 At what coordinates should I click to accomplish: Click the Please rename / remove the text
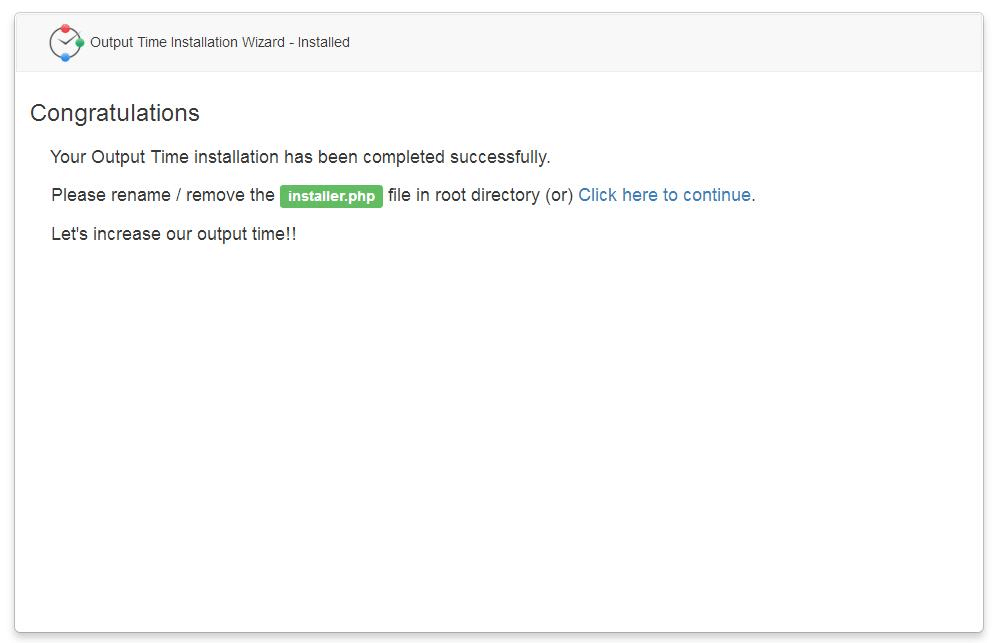pos(163,195)
